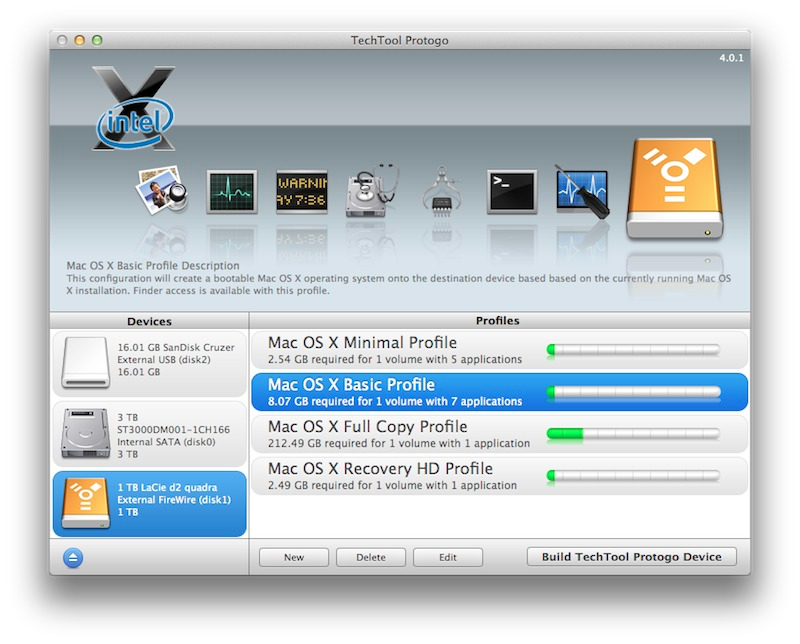Select the screwdriver on monitor icon
This screenshot has height=644, width=800.
click(x=582, y=191)
